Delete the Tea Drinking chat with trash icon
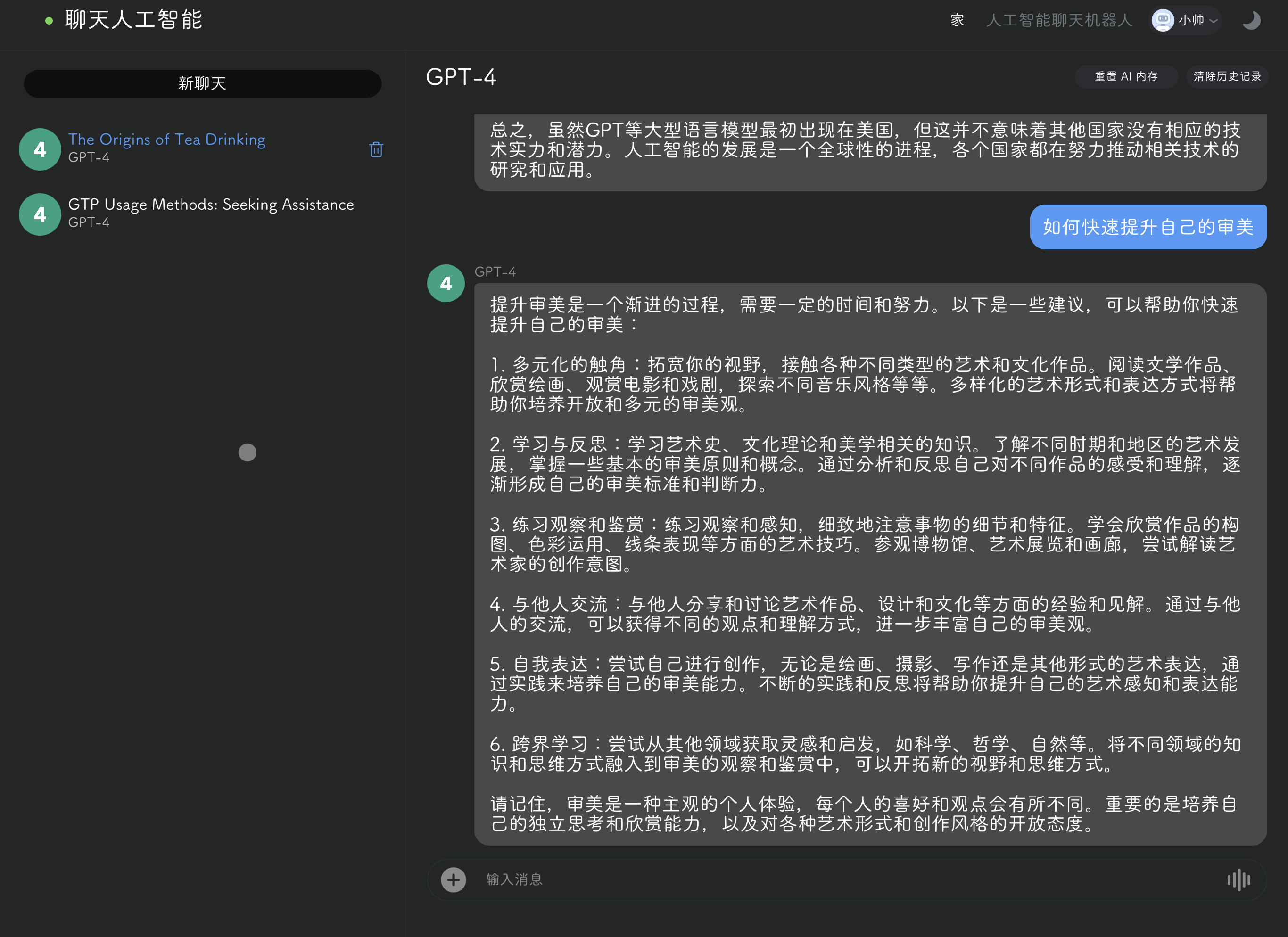 click(376, 149)
